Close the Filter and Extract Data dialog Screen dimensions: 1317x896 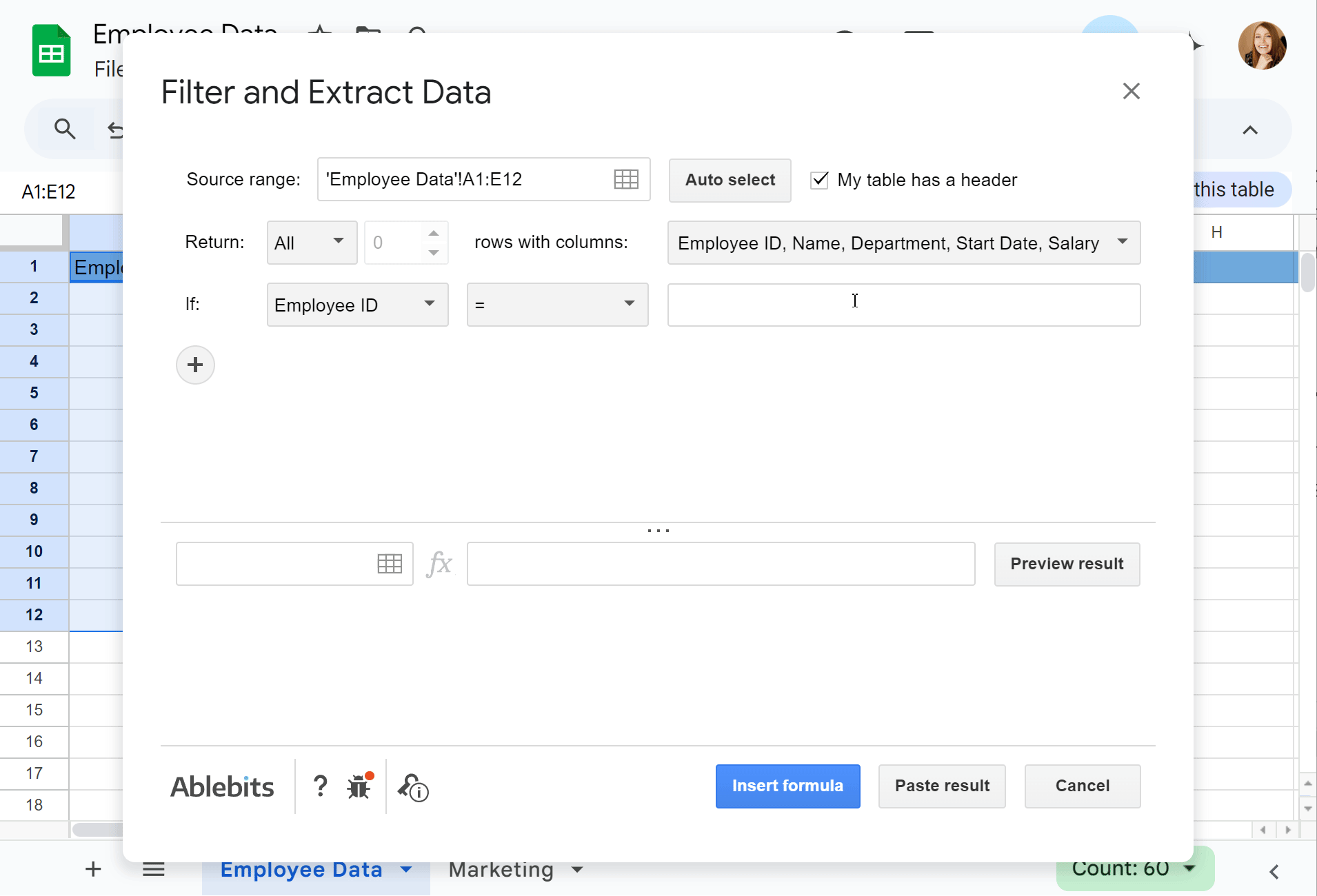(x=1131, y=91)
